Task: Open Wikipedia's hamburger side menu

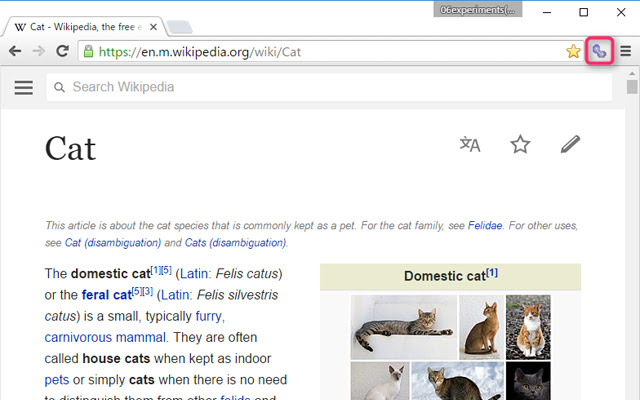Action: pos(24,87)
